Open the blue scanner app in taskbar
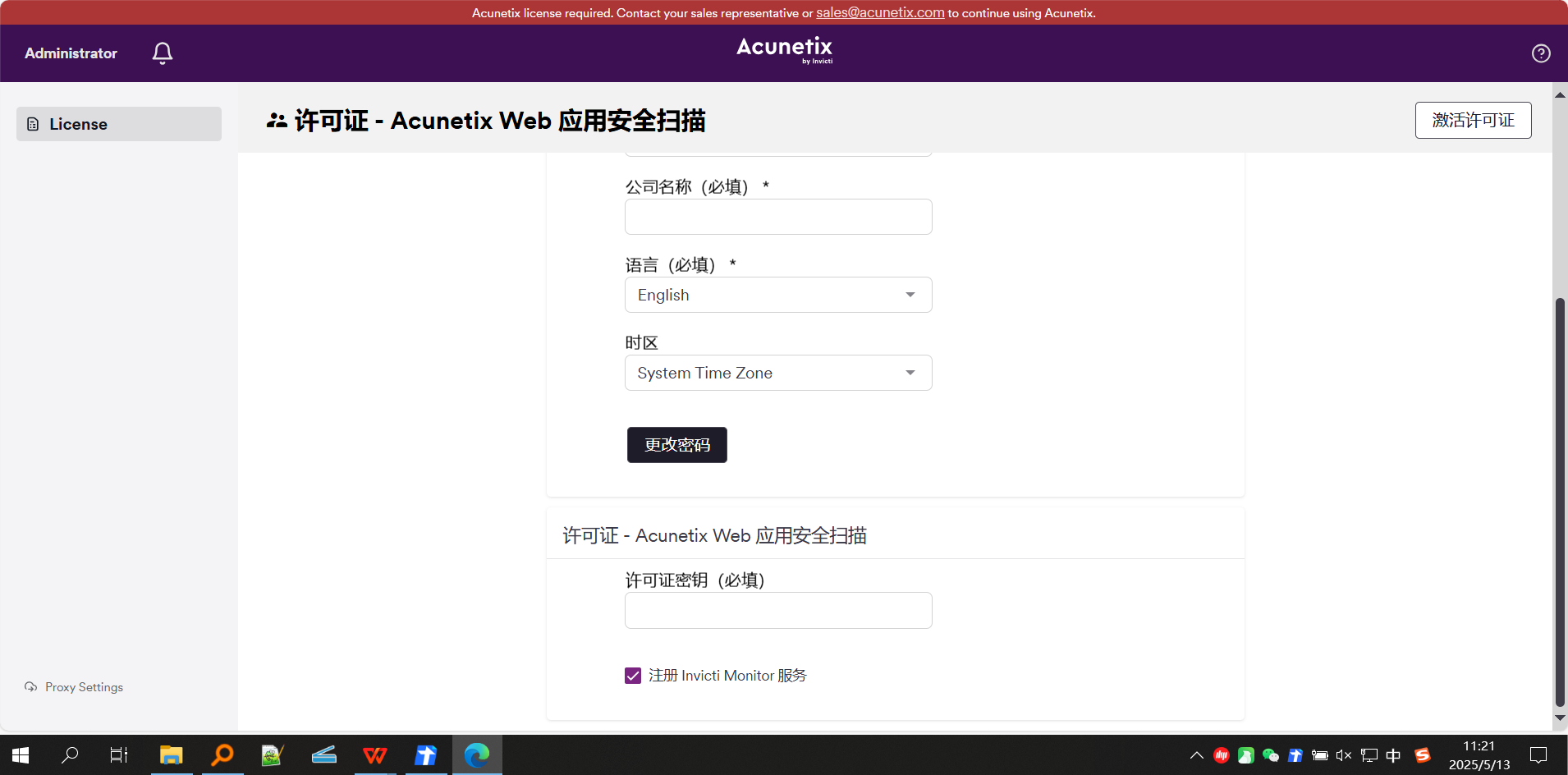 click(324, 755)
